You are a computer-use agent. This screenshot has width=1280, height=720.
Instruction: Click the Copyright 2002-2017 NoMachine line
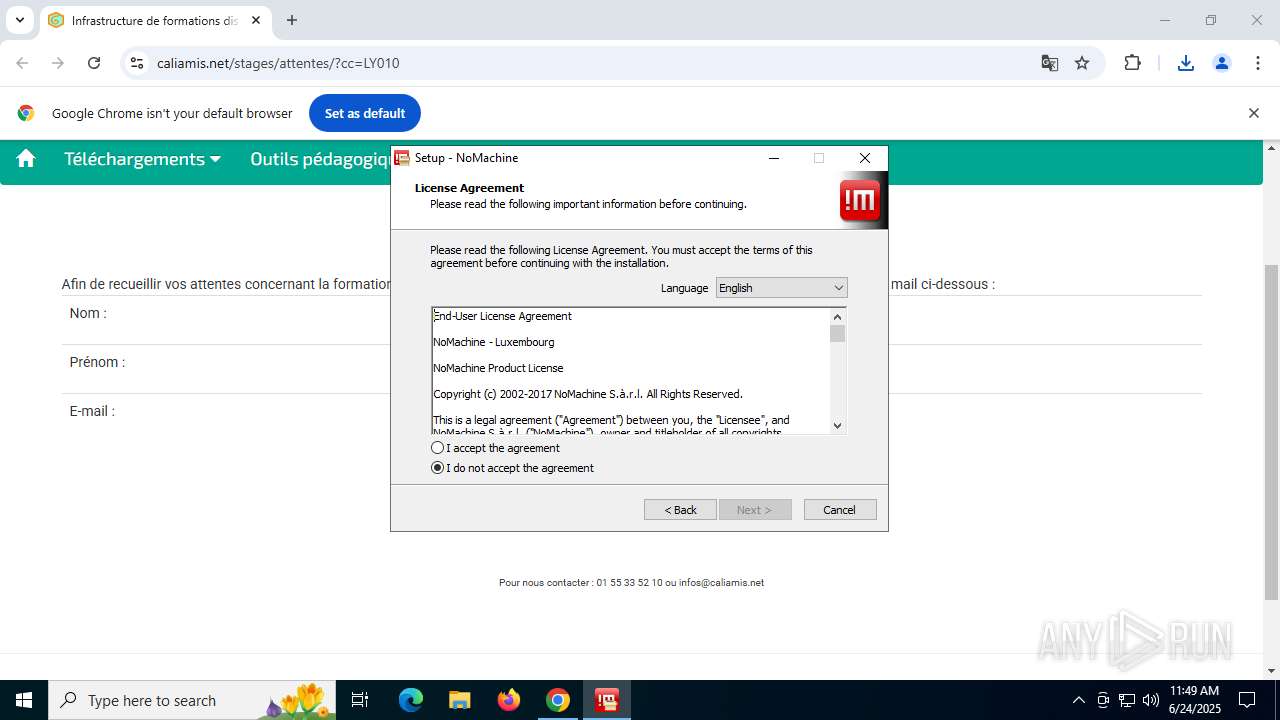(588, 394)
